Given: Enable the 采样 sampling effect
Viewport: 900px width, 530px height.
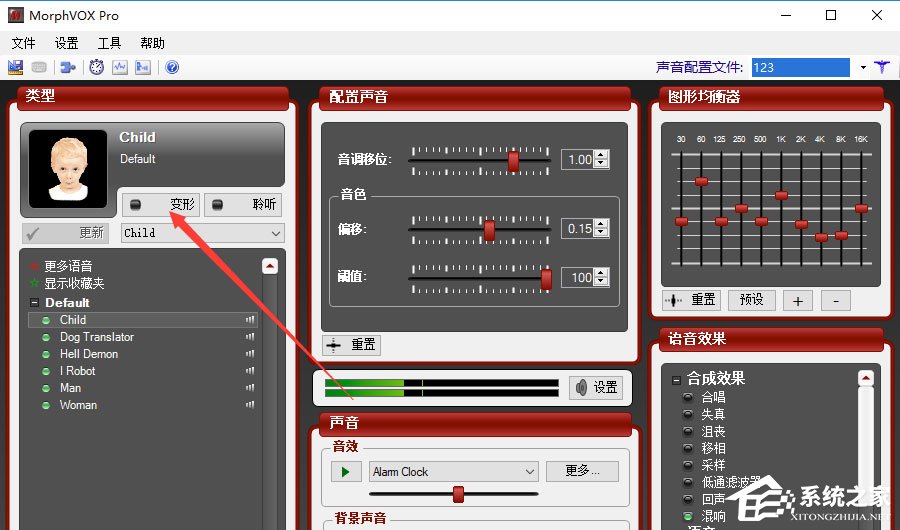Looking at the screenshot, I should click(x=688, y=465).
